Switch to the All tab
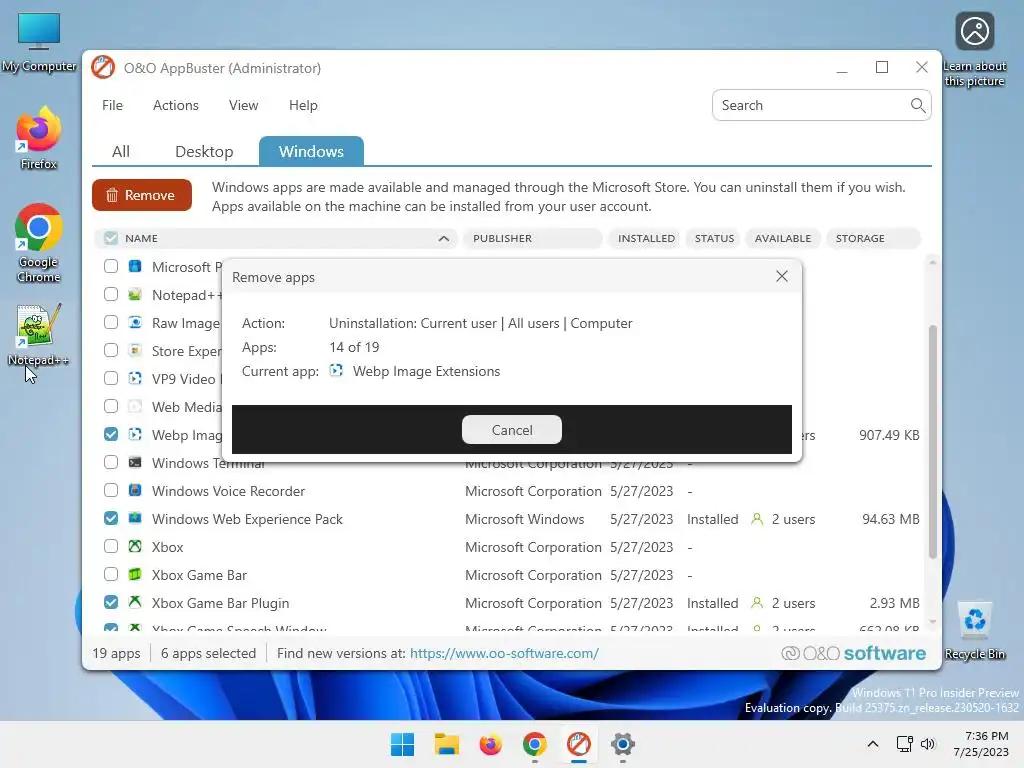The width and height of the screenshot is (1024, 768). click(x=121, y=152)
